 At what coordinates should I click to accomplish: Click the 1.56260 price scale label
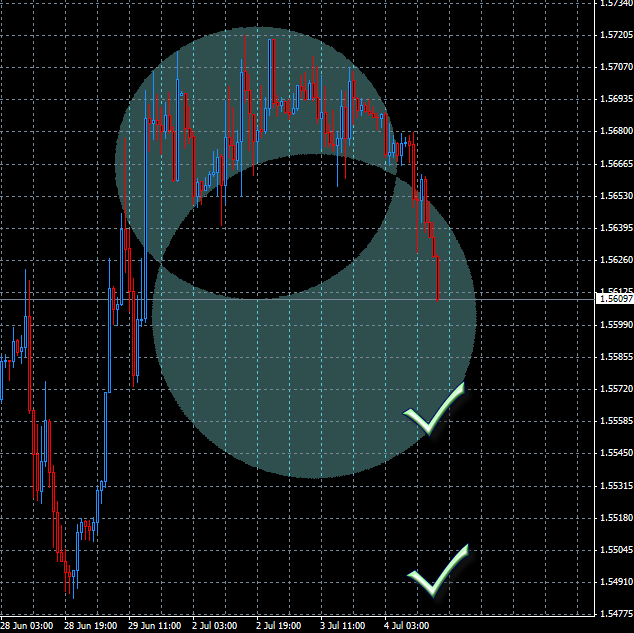pyautogui.click(x=616, y=260)
